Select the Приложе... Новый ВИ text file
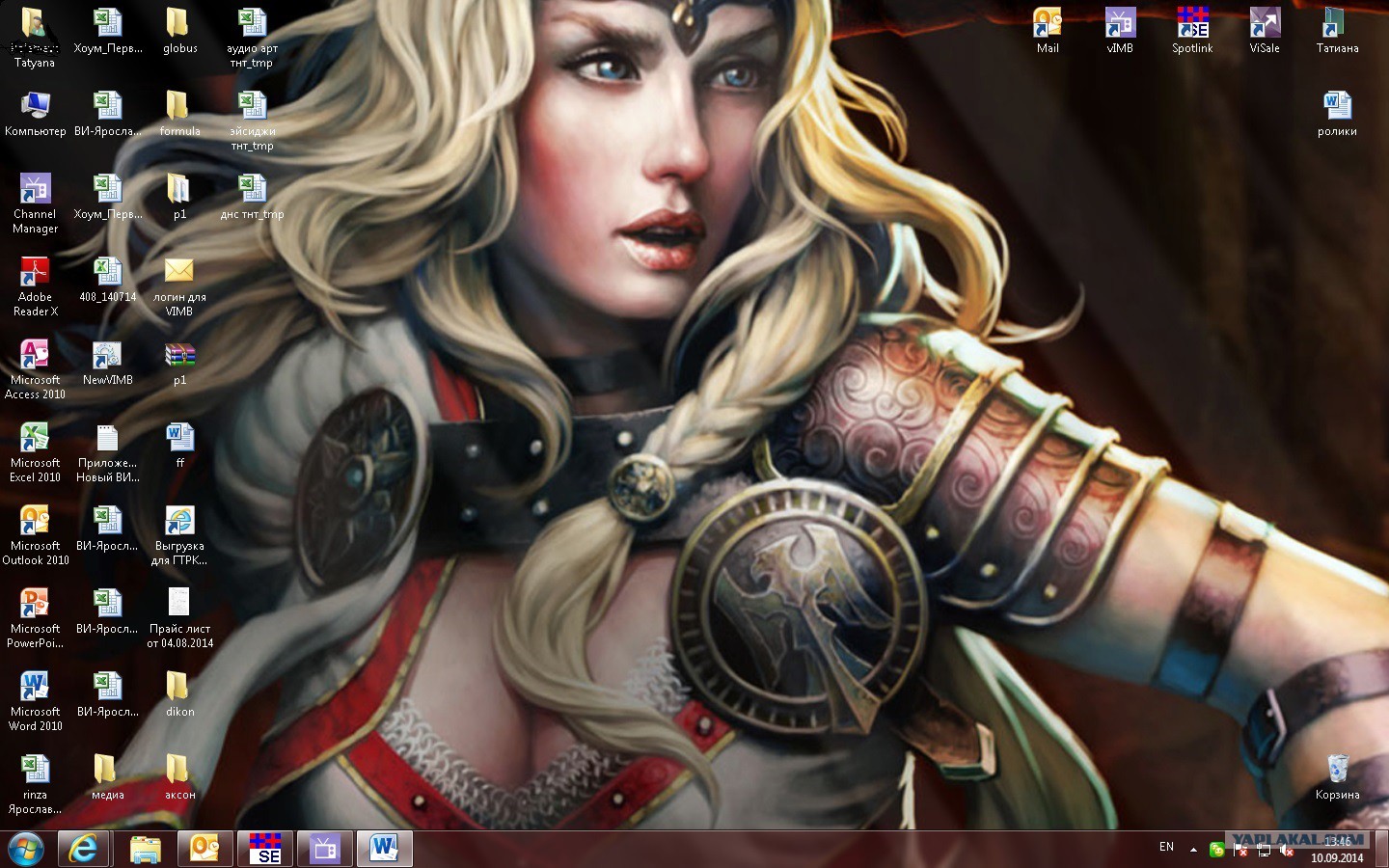Viewport: 1389px width, 868px height. 107,453
